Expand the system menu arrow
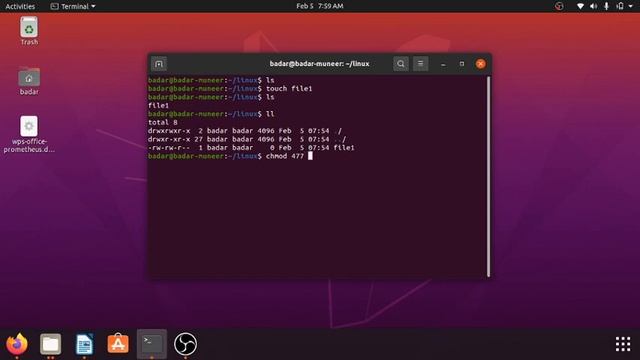The height and width of the screenshot is (360, 640). click(x=631, y=7)
